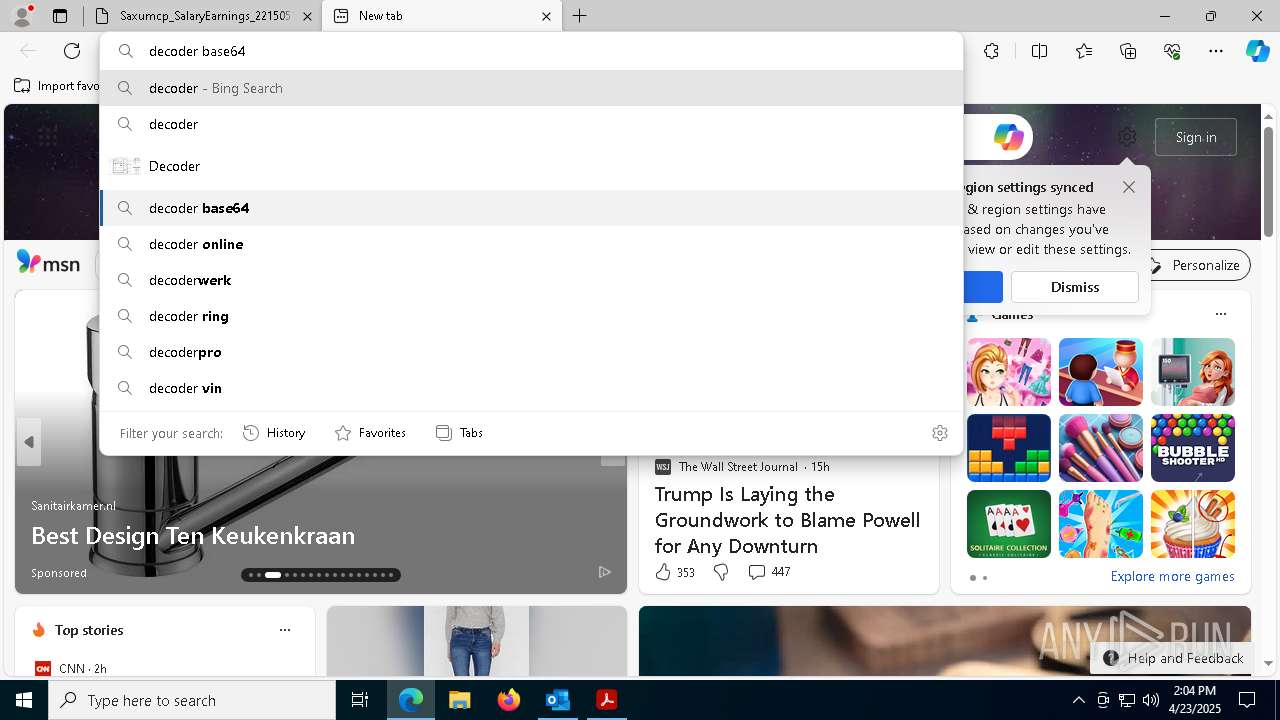Viewport: 1280px width, 720px height.
Task: Open Extensions puzzle icon
Action: [x=991, y=51]
